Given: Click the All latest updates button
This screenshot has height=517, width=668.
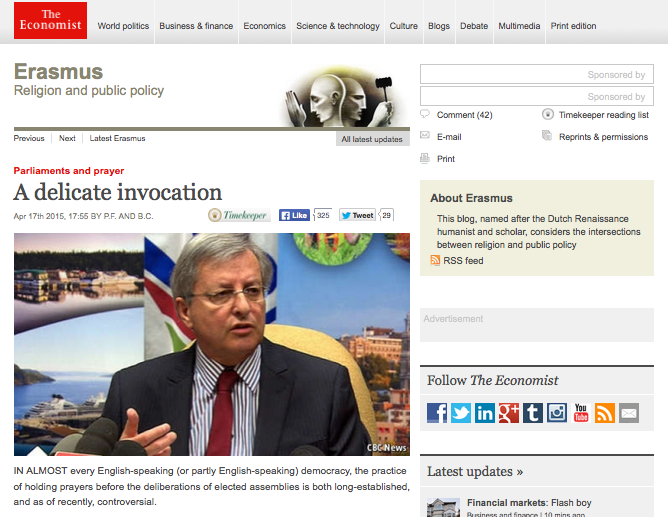Looking at the screenshot, I should click(372, 139).
